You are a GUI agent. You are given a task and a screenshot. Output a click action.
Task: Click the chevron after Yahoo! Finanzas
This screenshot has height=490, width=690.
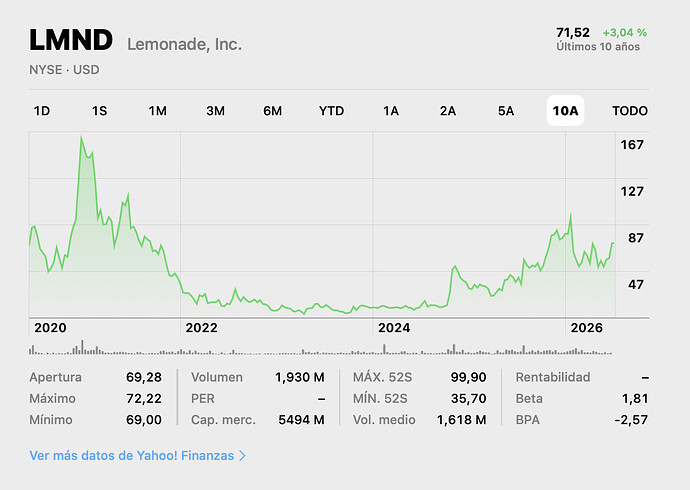[x=242, y=456]
